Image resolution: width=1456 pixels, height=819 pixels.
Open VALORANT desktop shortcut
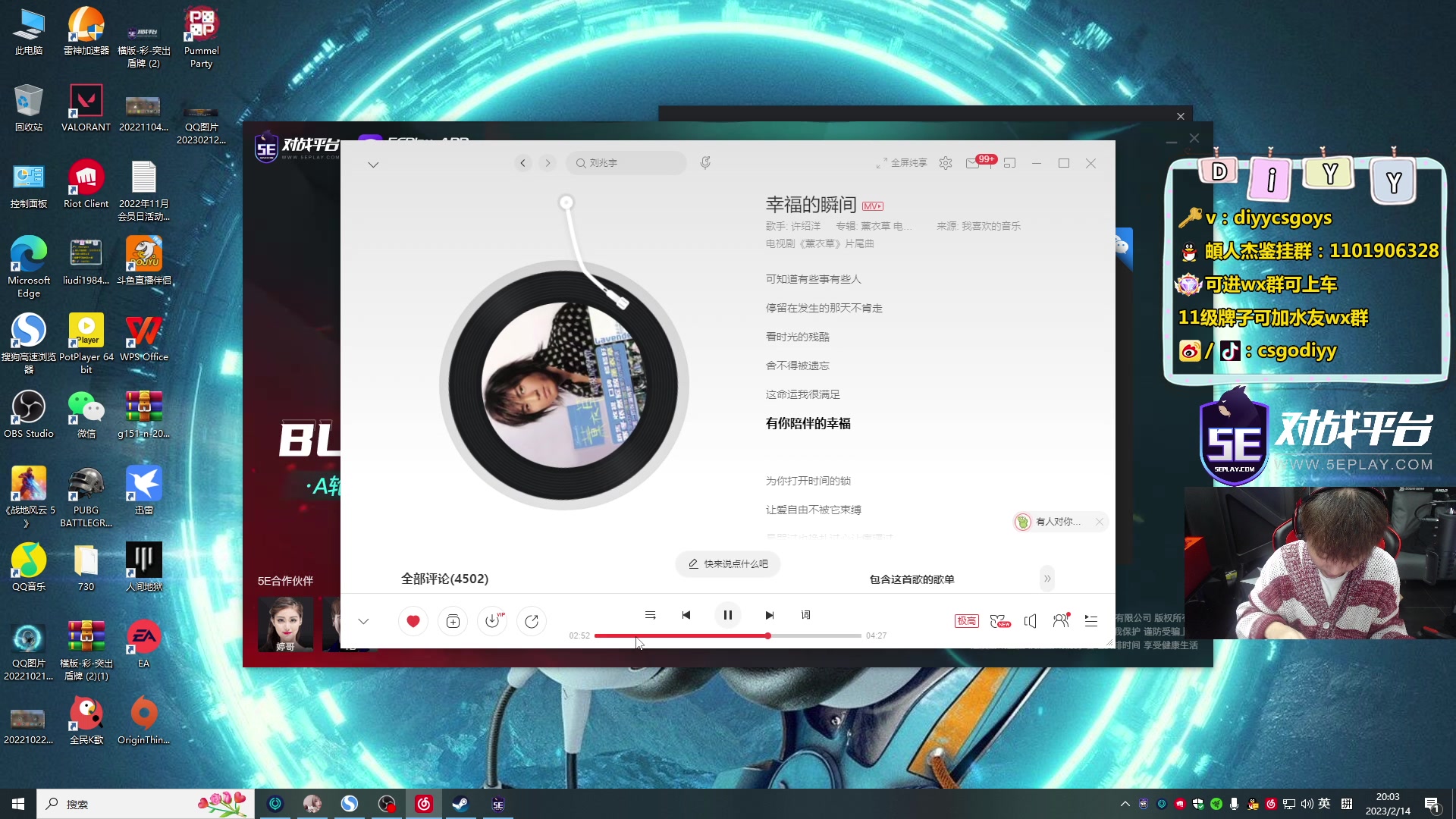point(86,108)
